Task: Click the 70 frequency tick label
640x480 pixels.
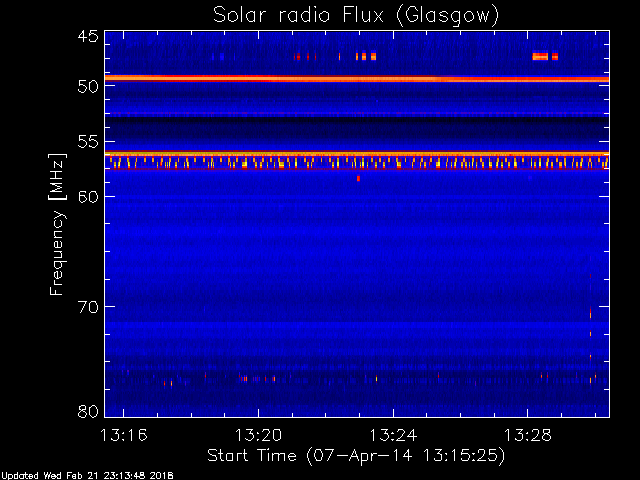Action: click(x=88, y=307)
